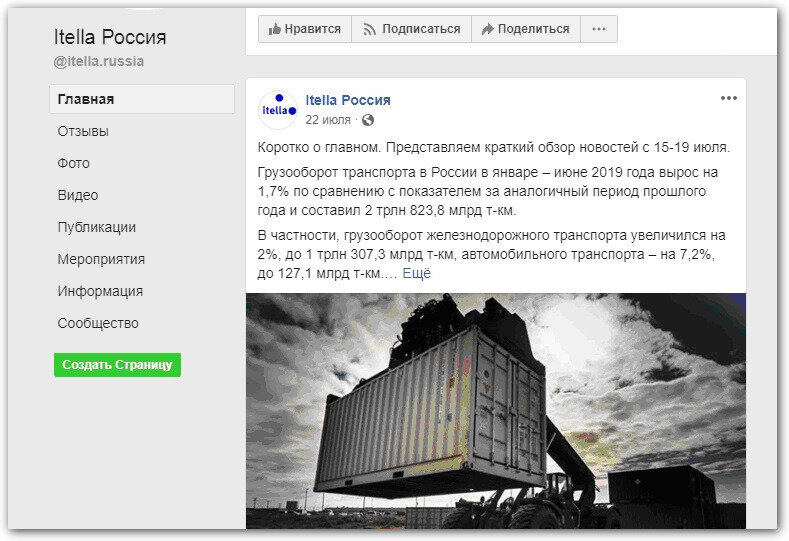Open the Мероприятия section
Image resolution: width=789 pixels, height=541 pixels.
(101, 259)
